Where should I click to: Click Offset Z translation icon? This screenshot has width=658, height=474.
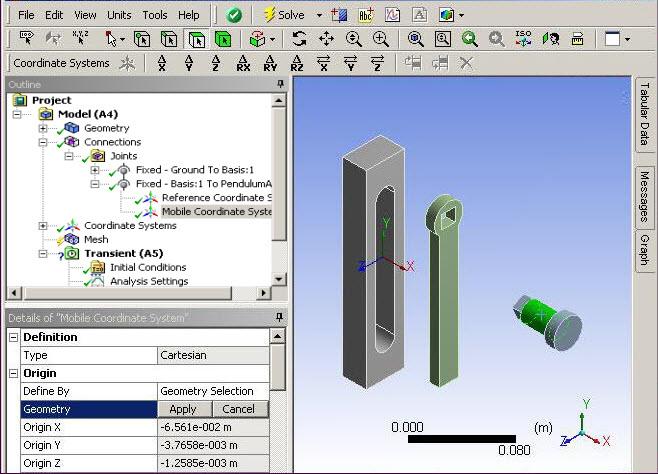click(x=216, y=63)
